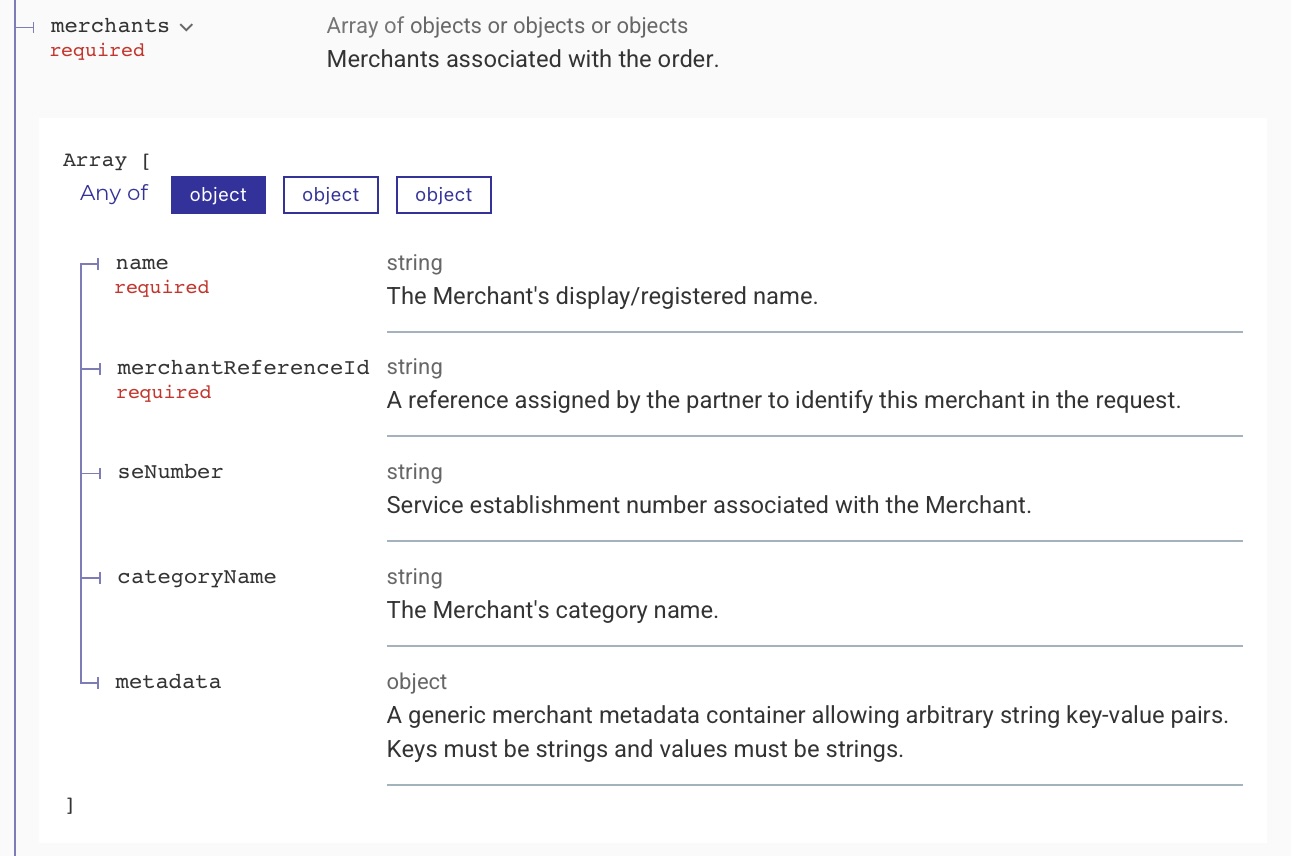Click the Array opening bracket text
Viewport: 1296px width, 856px height.
point(106,160)
